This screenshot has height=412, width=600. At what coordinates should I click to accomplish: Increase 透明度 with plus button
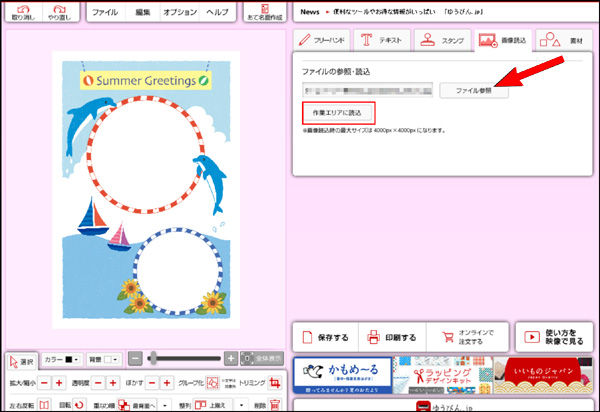(x=113, y=383)
